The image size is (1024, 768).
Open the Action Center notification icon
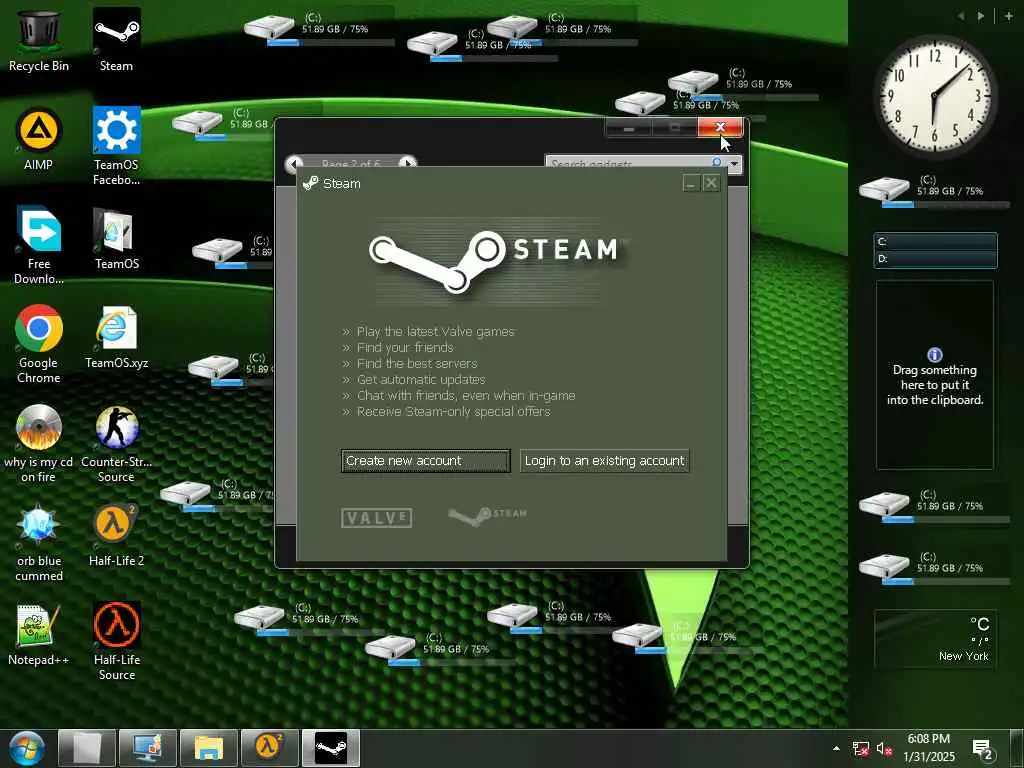pos(982,749)
